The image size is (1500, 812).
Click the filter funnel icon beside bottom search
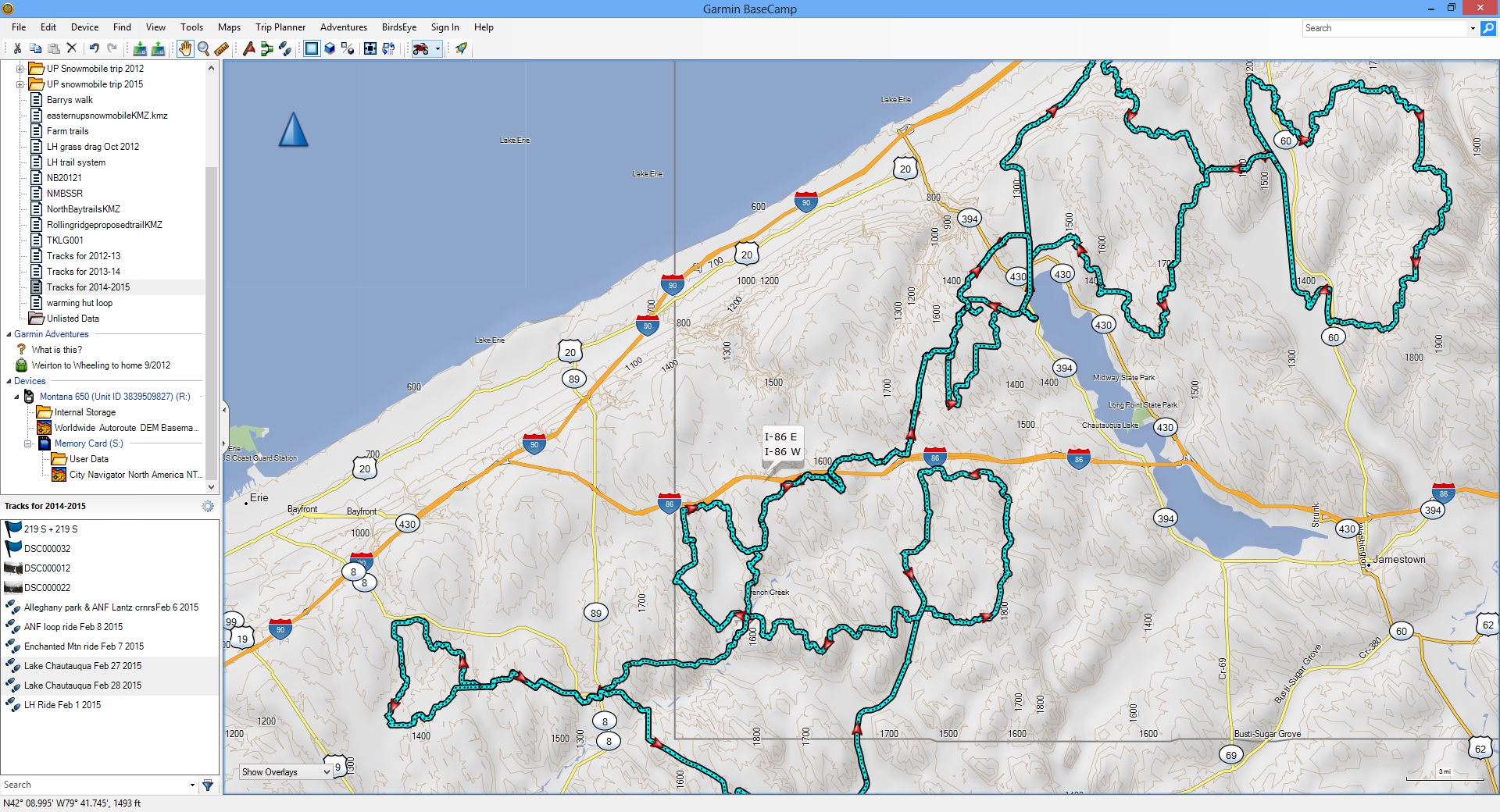[x=208, y=785]
